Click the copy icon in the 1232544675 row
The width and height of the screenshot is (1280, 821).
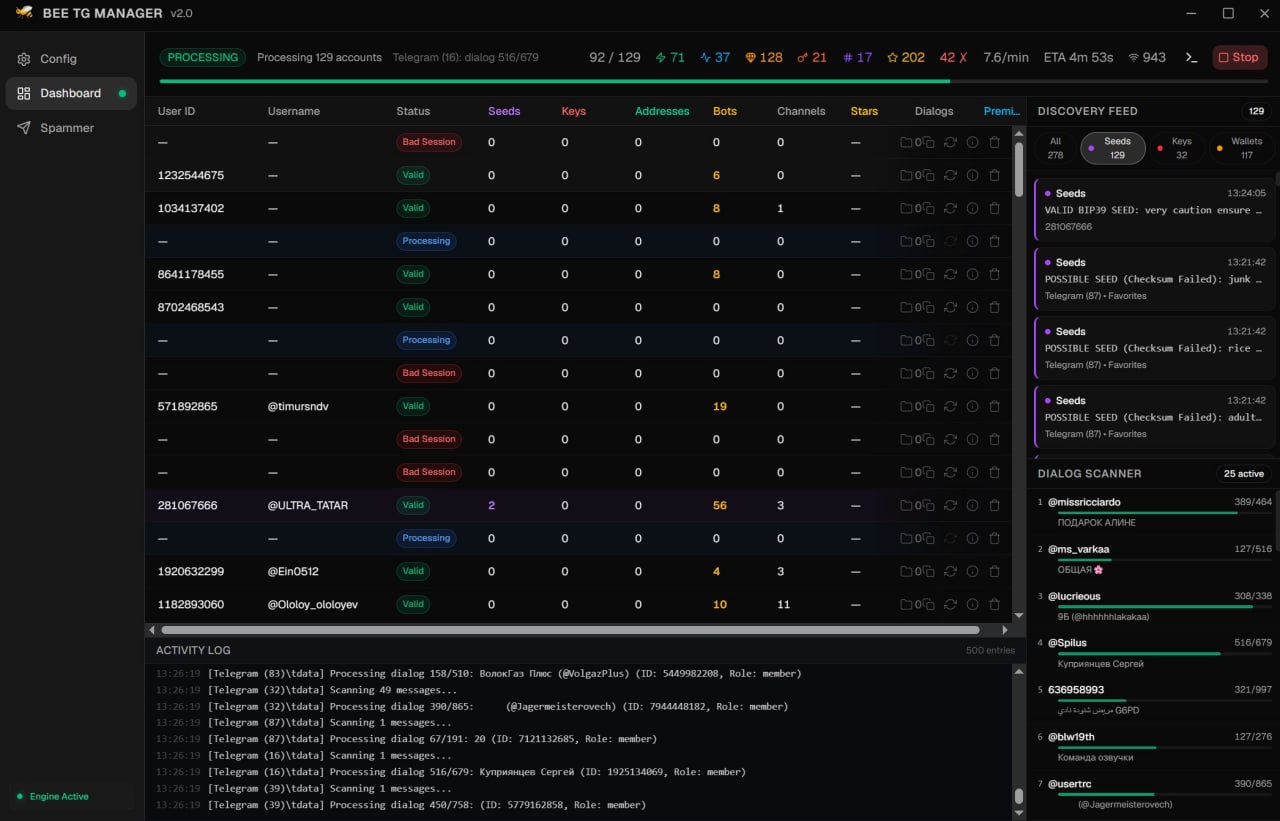click(929, 175)
